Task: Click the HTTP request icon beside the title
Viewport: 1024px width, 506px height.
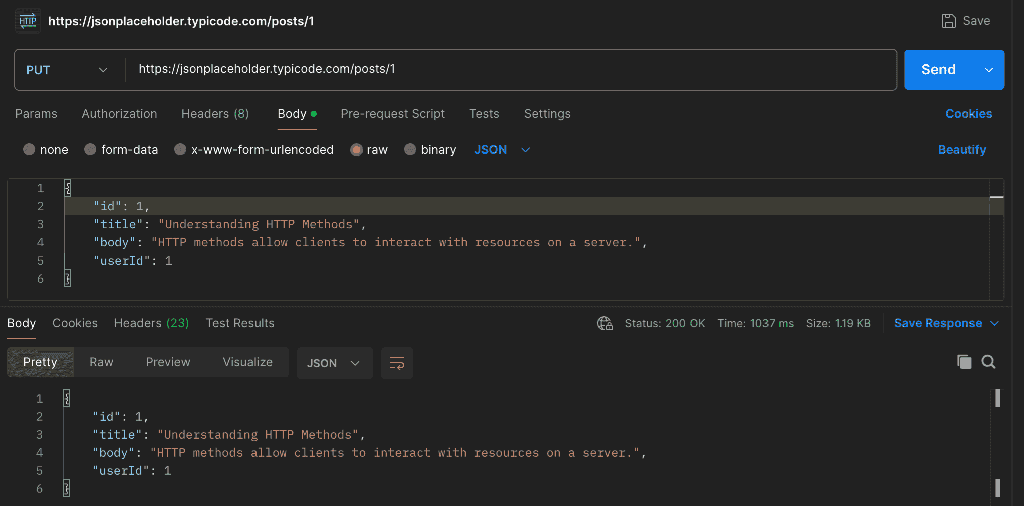Action: coord(27,21)
